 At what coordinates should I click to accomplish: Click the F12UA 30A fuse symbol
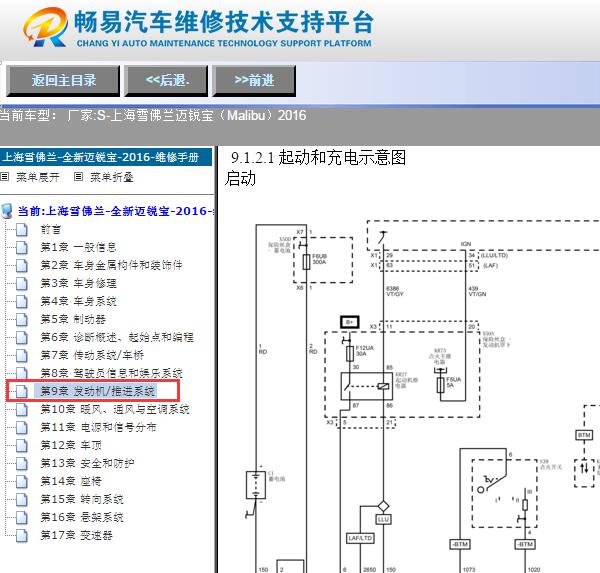[x=350, y=354]
